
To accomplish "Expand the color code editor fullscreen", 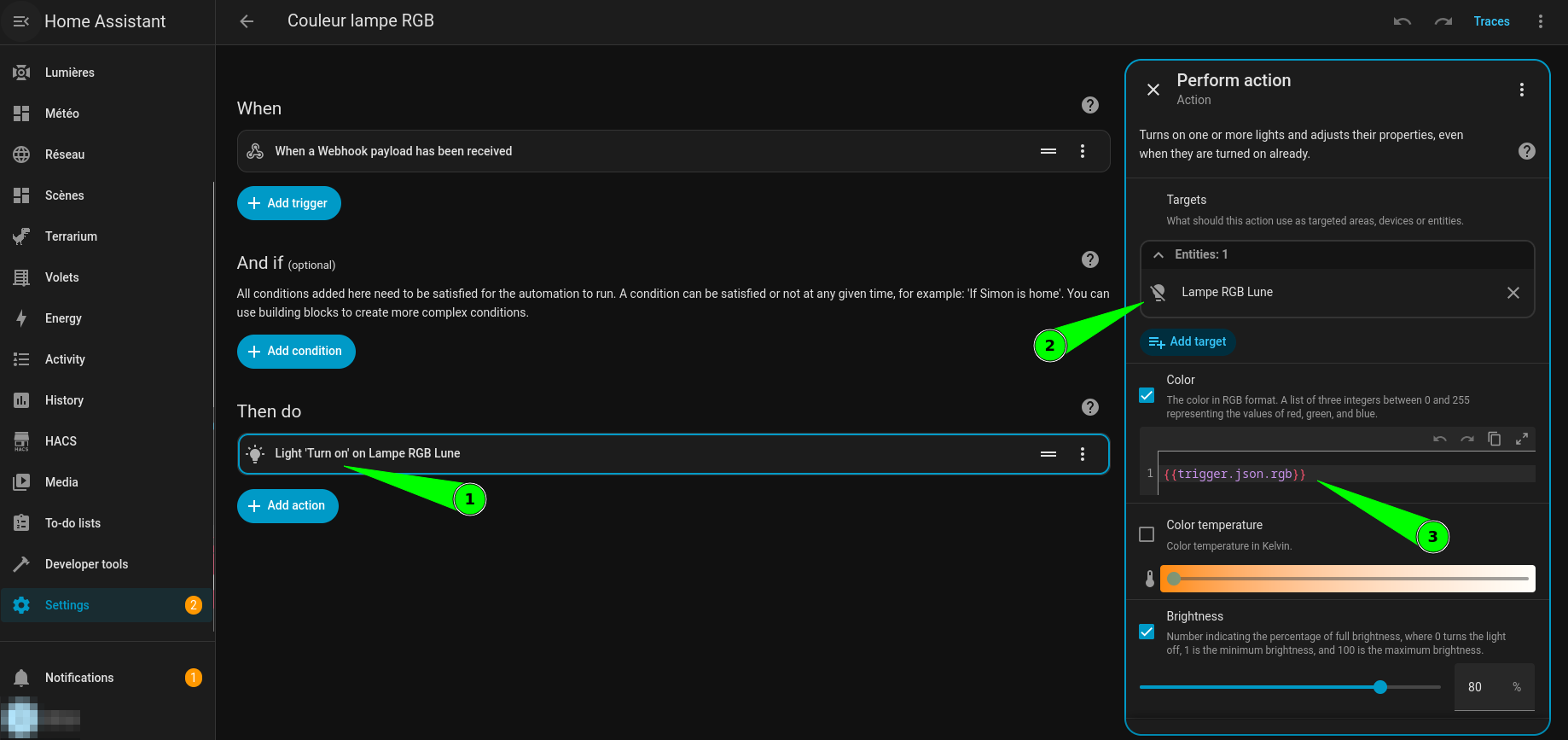I will click(x=1521, y=439).
